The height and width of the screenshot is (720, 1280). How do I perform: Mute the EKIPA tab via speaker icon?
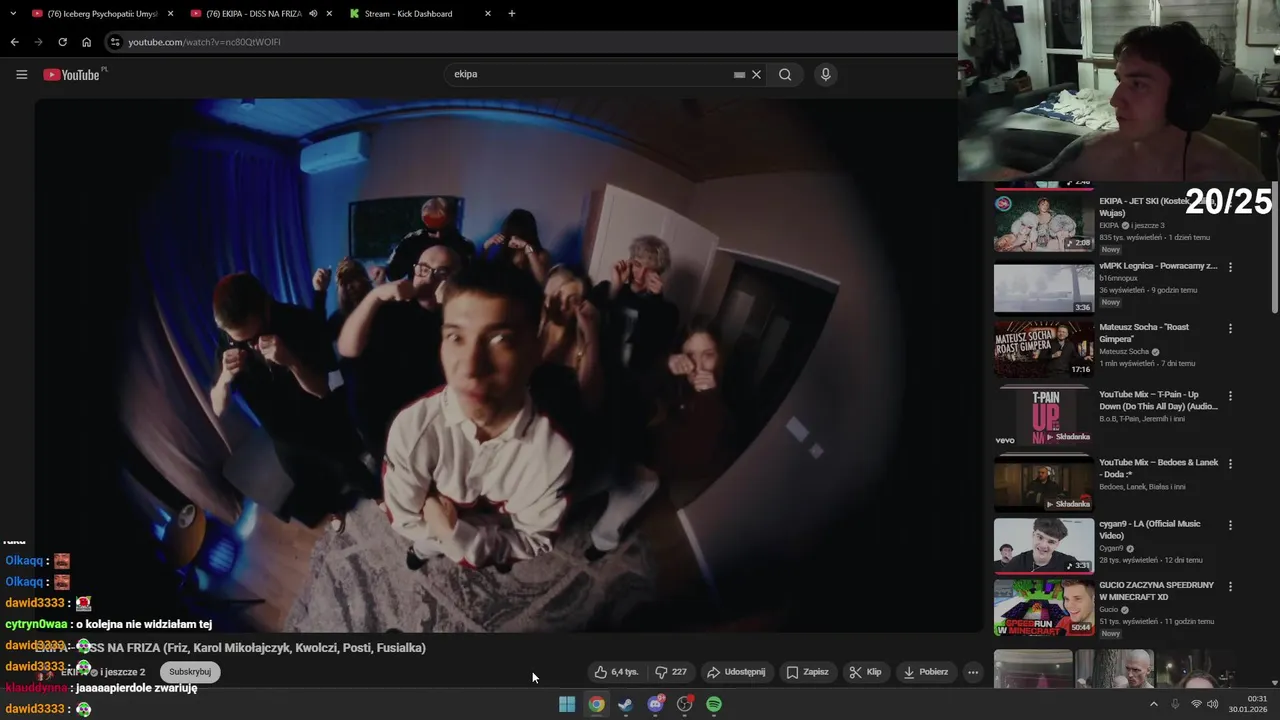(313, 14)
